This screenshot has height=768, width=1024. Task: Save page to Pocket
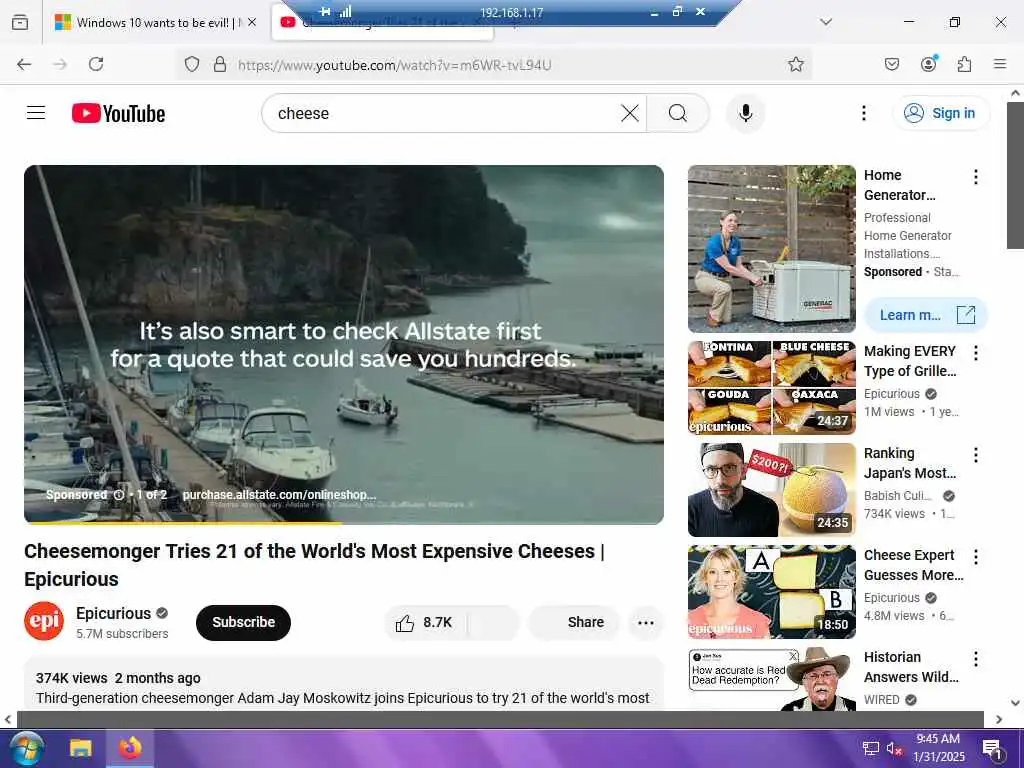(891, 64)
